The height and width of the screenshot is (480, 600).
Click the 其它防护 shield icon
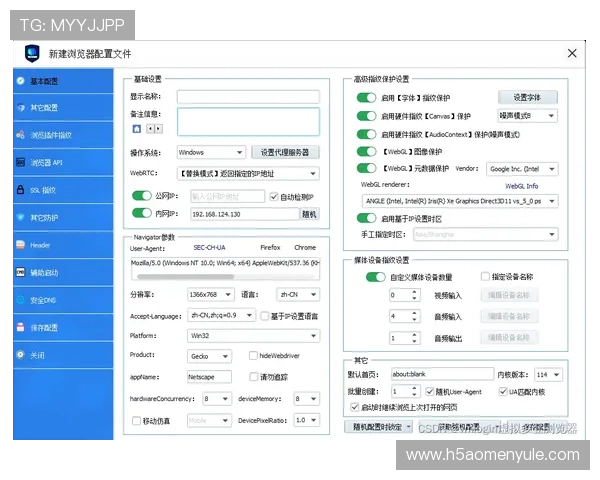click(20, 217)
